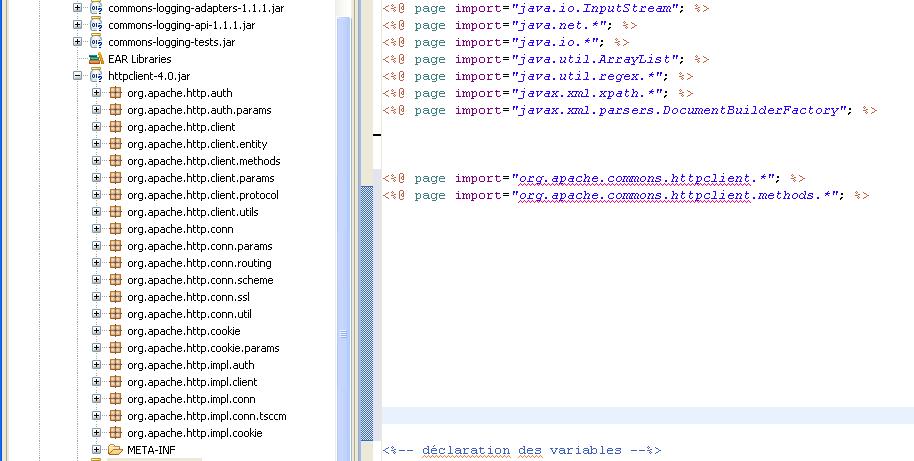Select org.apache.http.client.methods in tree
Screen dimensions: 914x461
pyautogui.click(x=203, y=161)
